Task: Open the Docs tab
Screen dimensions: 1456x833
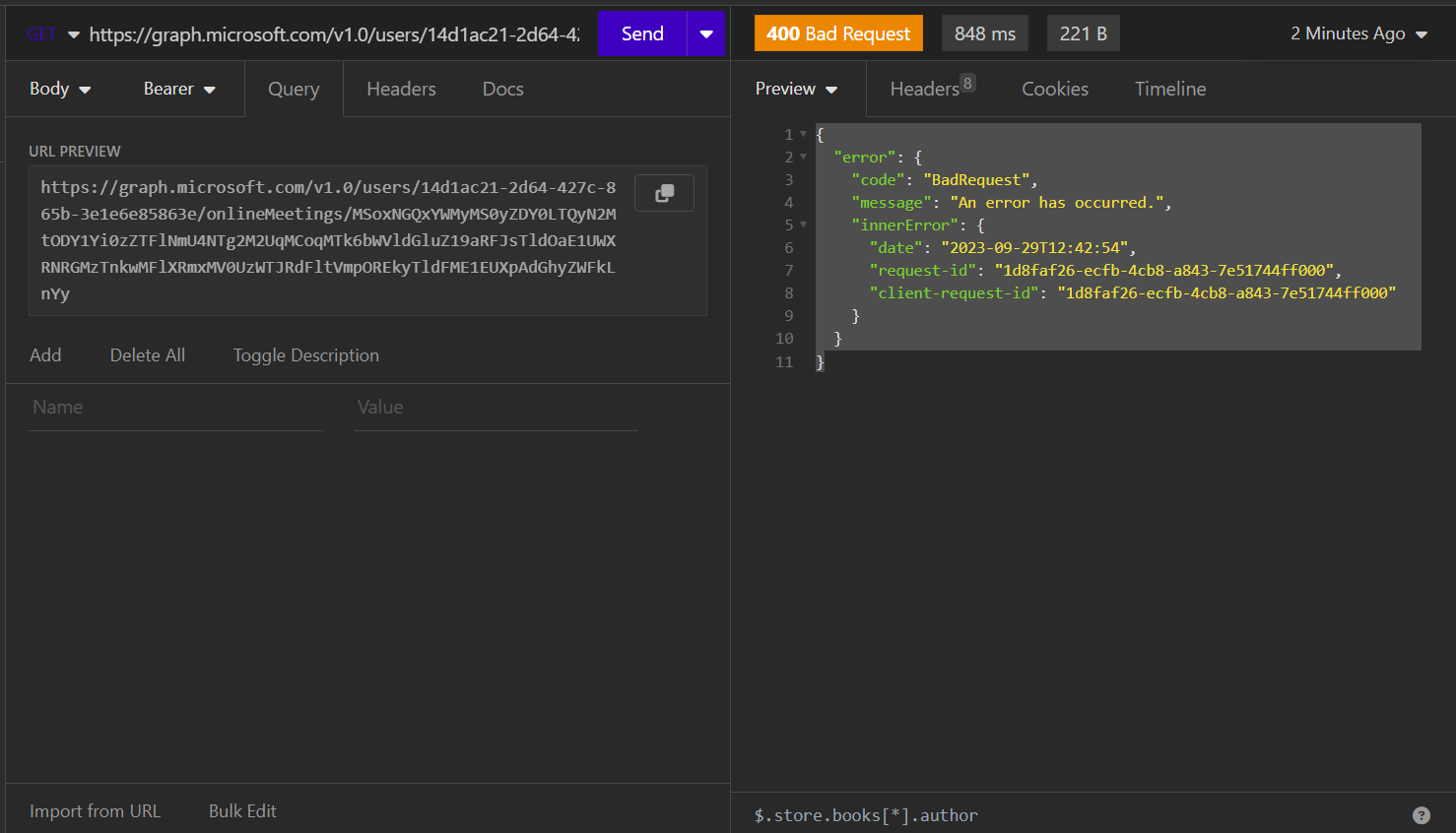Action: [503, 89]
